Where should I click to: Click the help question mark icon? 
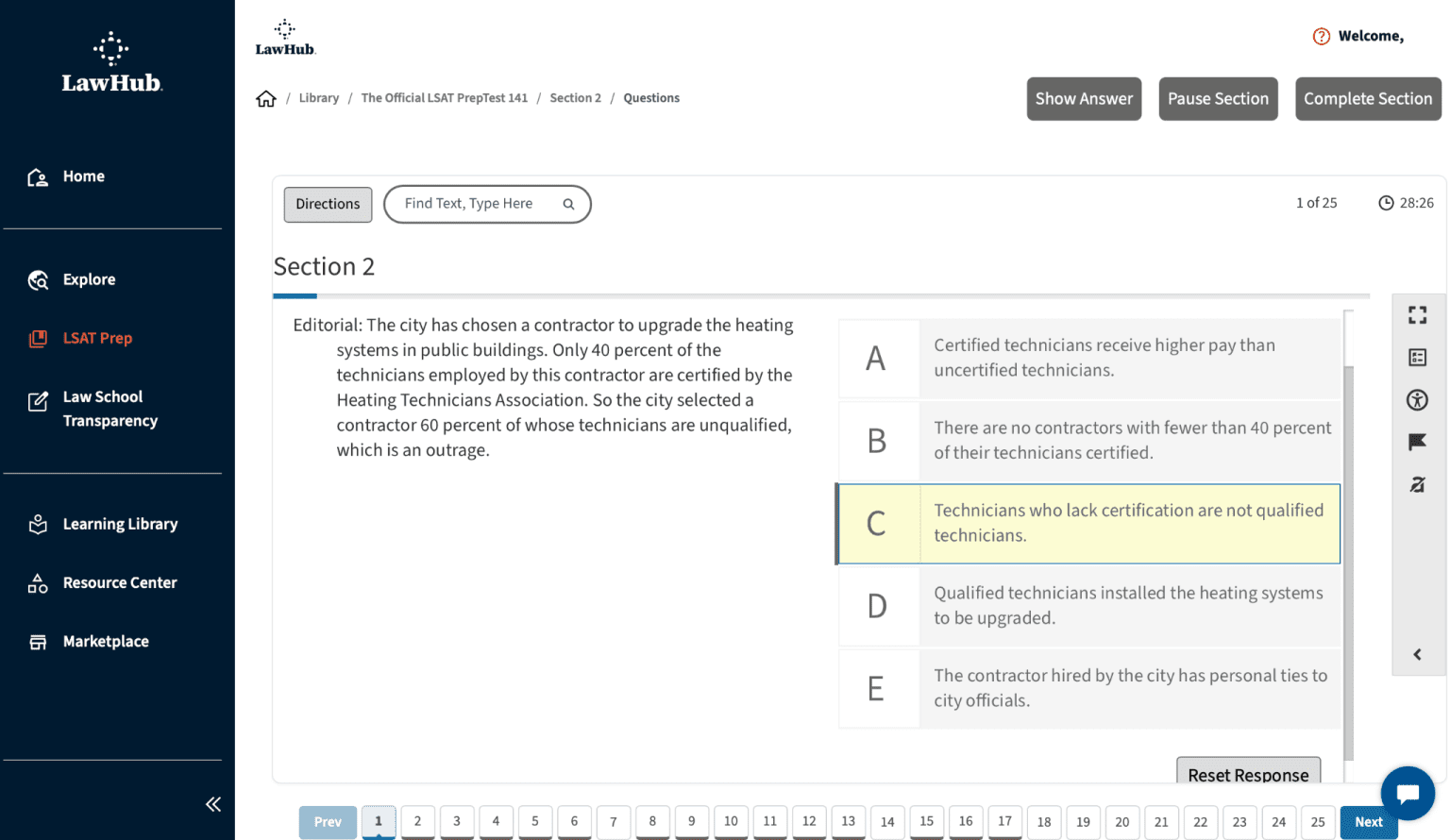point(1322,37)
